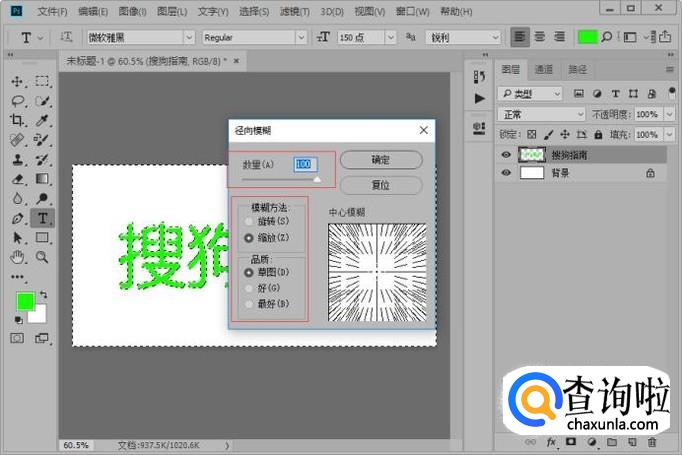Viewport: 682px width, 455px height.
Task: Select the 旋转(S) spin blur method
Action: [249, 220]
